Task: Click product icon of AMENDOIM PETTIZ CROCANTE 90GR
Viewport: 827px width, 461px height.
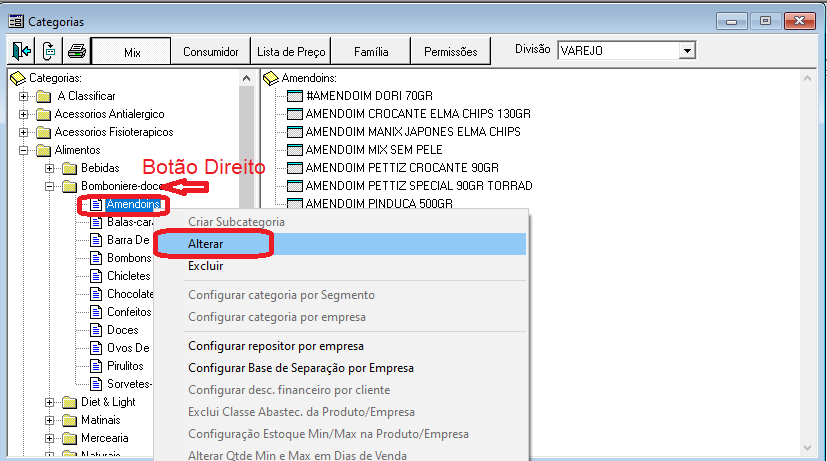Action: click(x=295, y=168)
